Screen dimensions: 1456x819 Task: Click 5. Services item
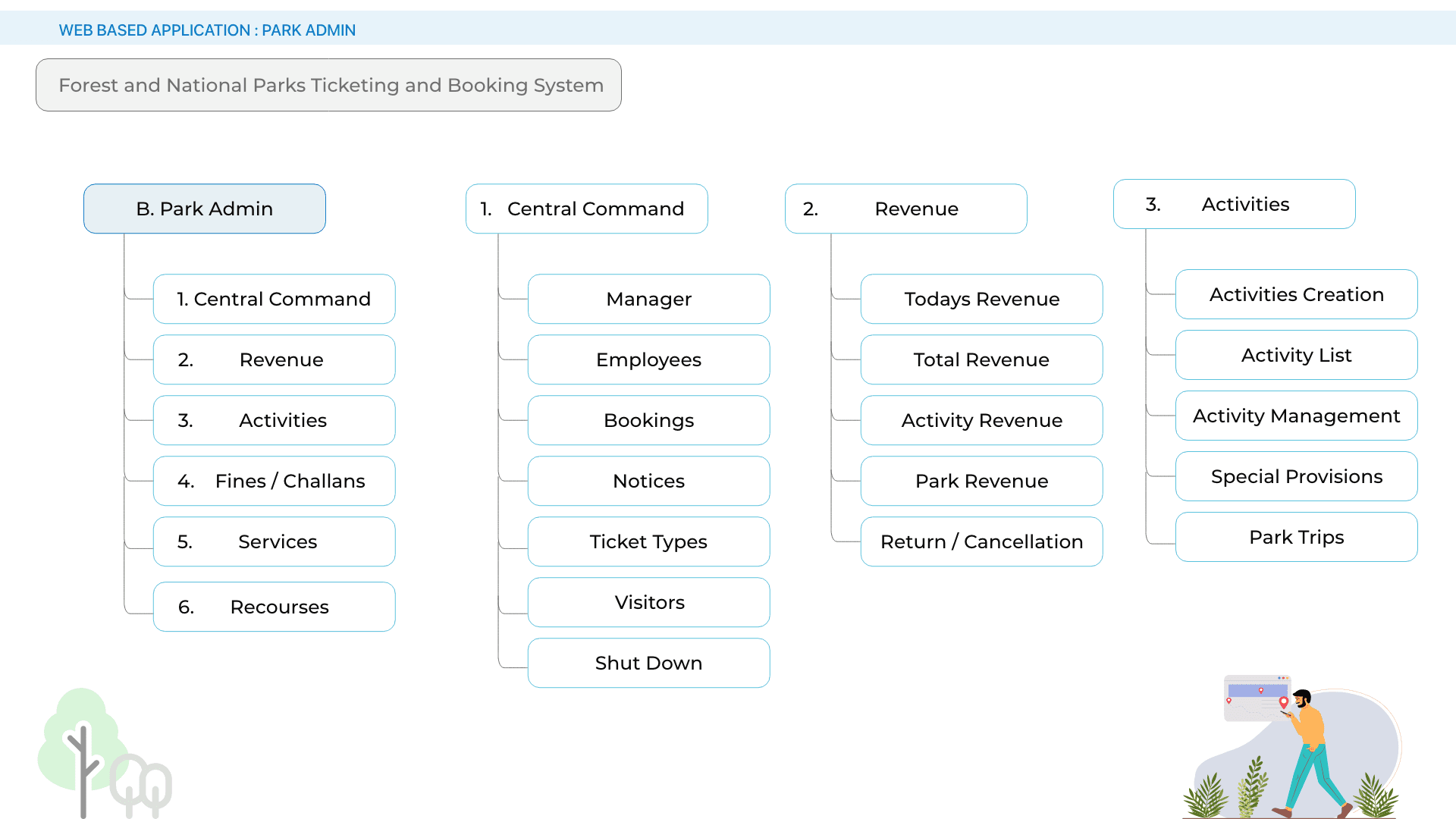tap(274, 541)
